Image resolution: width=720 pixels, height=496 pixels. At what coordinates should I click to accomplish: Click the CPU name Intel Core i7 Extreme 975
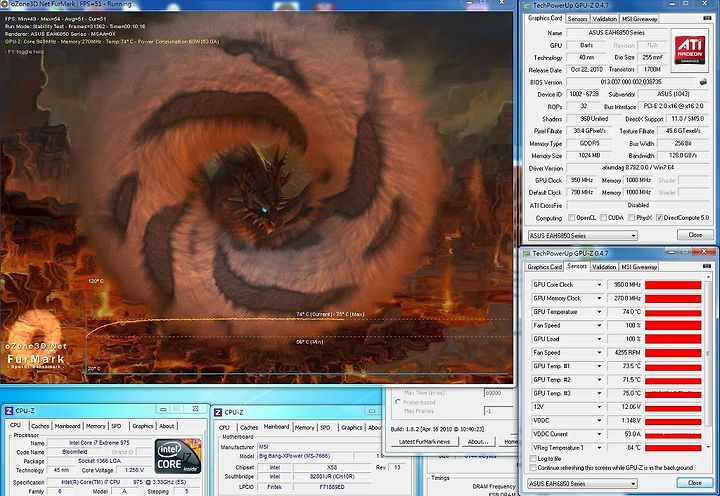tap(99, 443)
